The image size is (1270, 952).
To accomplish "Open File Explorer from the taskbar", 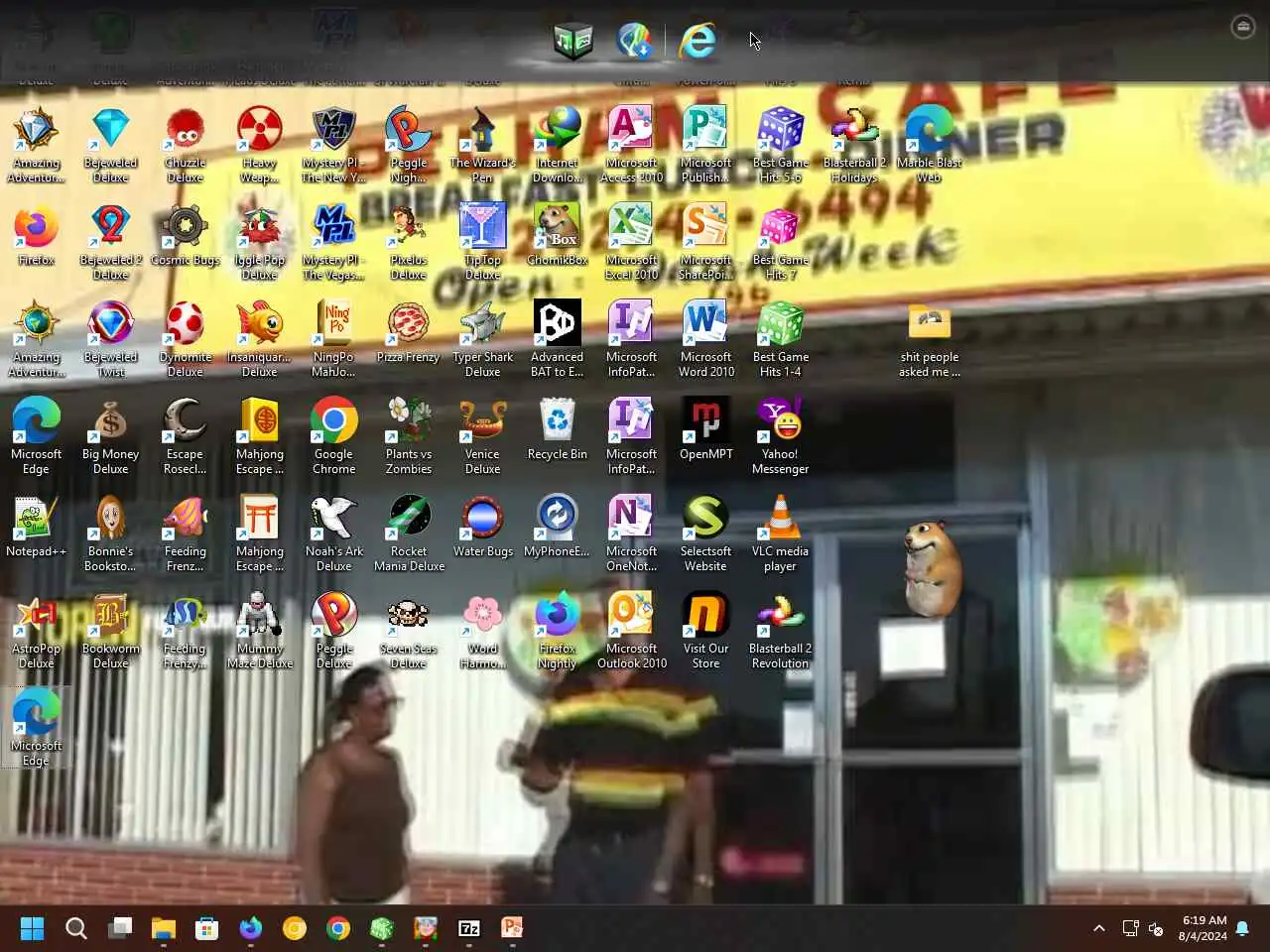I will (x=164, y=928).
